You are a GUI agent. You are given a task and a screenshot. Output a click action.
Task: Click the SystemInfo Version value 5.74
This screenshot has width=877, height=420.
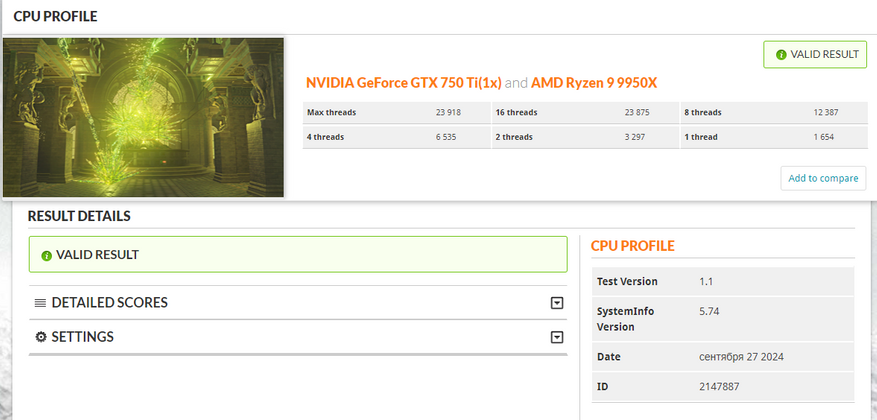709,311
